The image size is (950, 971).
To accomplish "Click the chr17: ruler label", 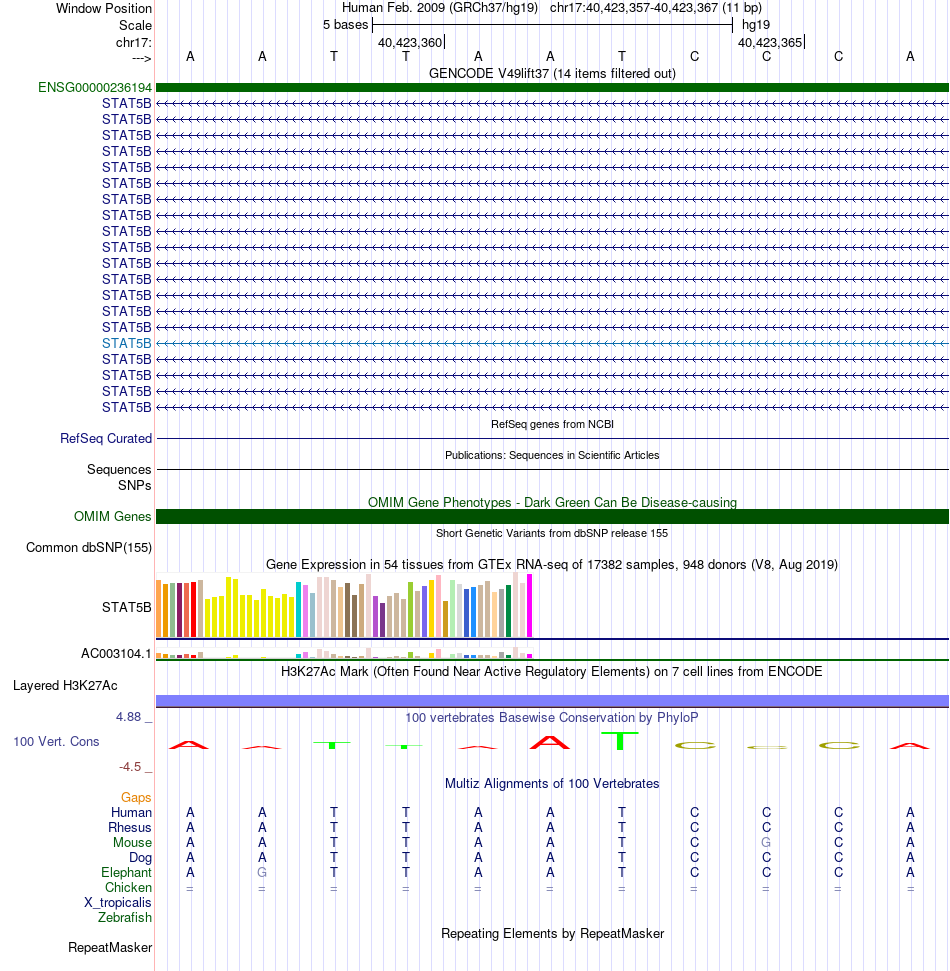I will (x=133, y=42).
